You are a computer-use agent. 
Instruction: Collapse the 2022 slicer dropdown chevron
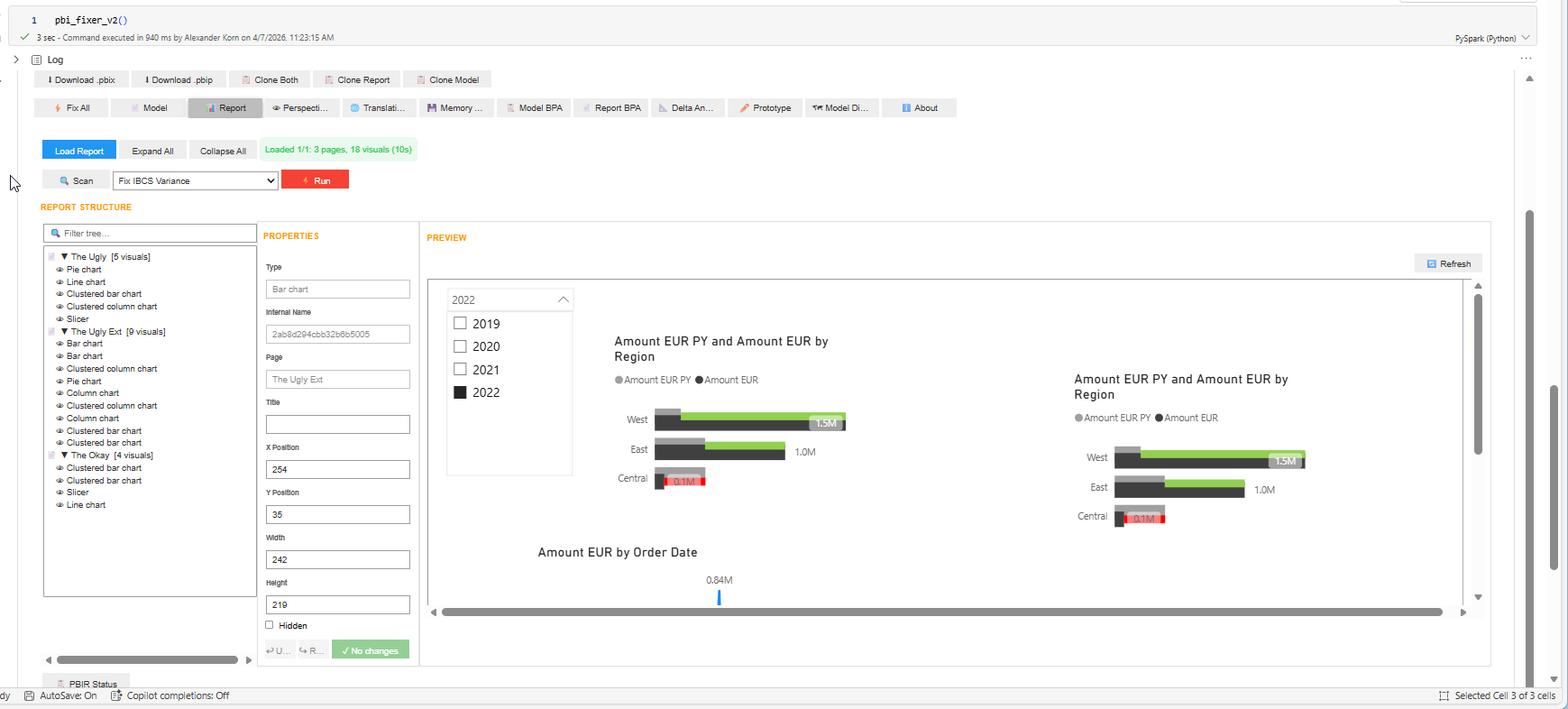coord(563,299)
